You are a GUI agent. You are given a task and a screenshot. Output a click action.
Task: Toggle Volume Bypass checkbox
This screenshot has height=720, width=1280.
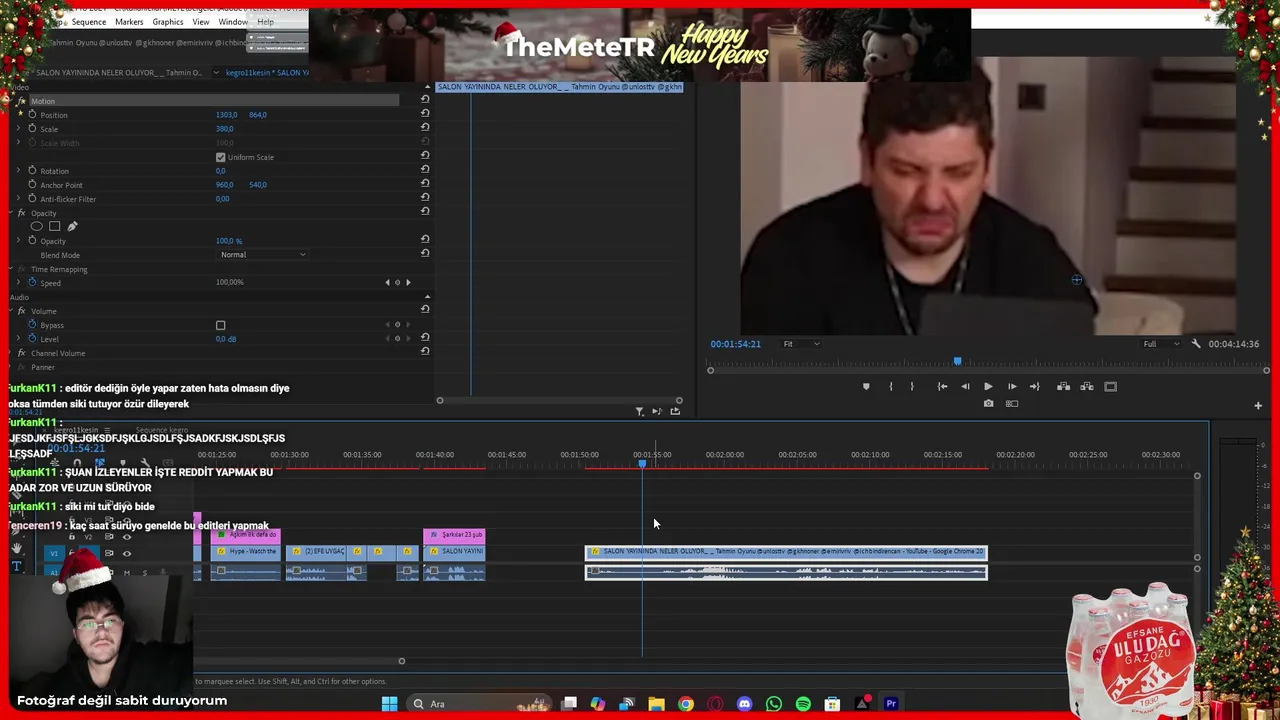click(x=220, y=325)
